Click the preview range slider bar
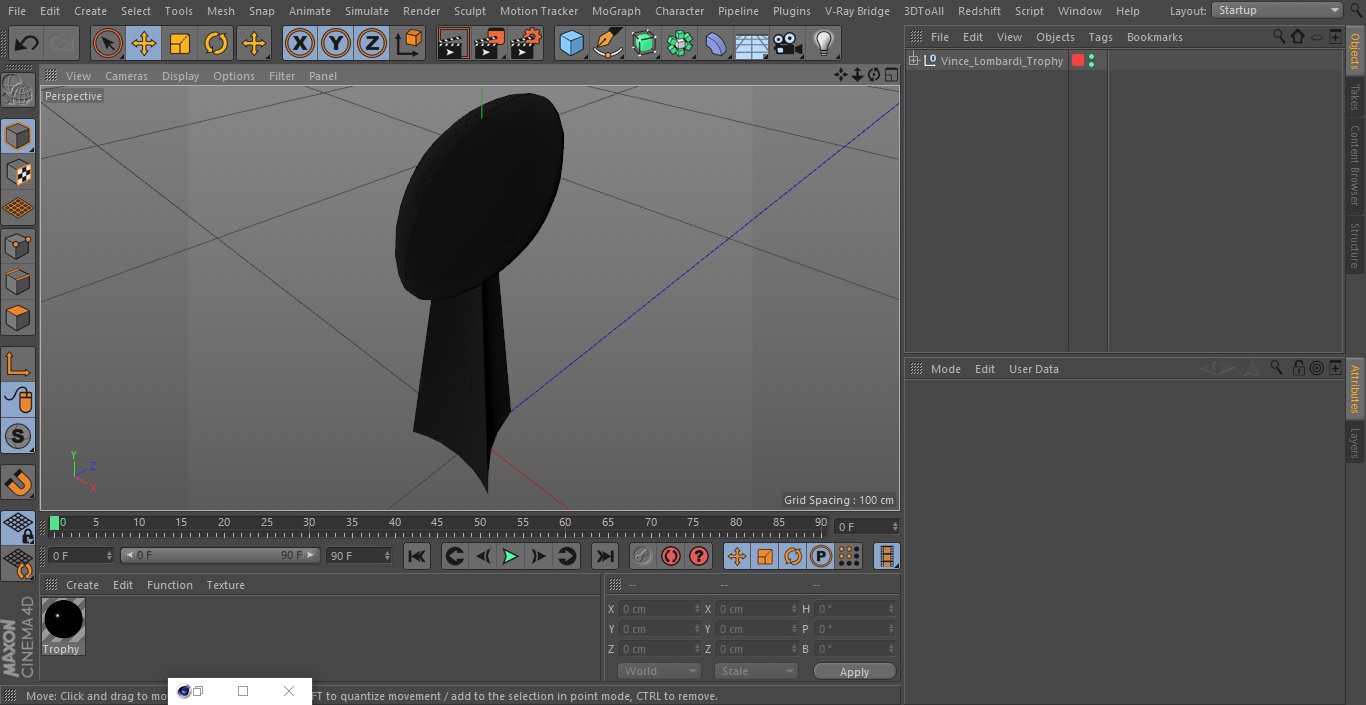Viewport: 1366px width, 705px height. coord(221,555)
